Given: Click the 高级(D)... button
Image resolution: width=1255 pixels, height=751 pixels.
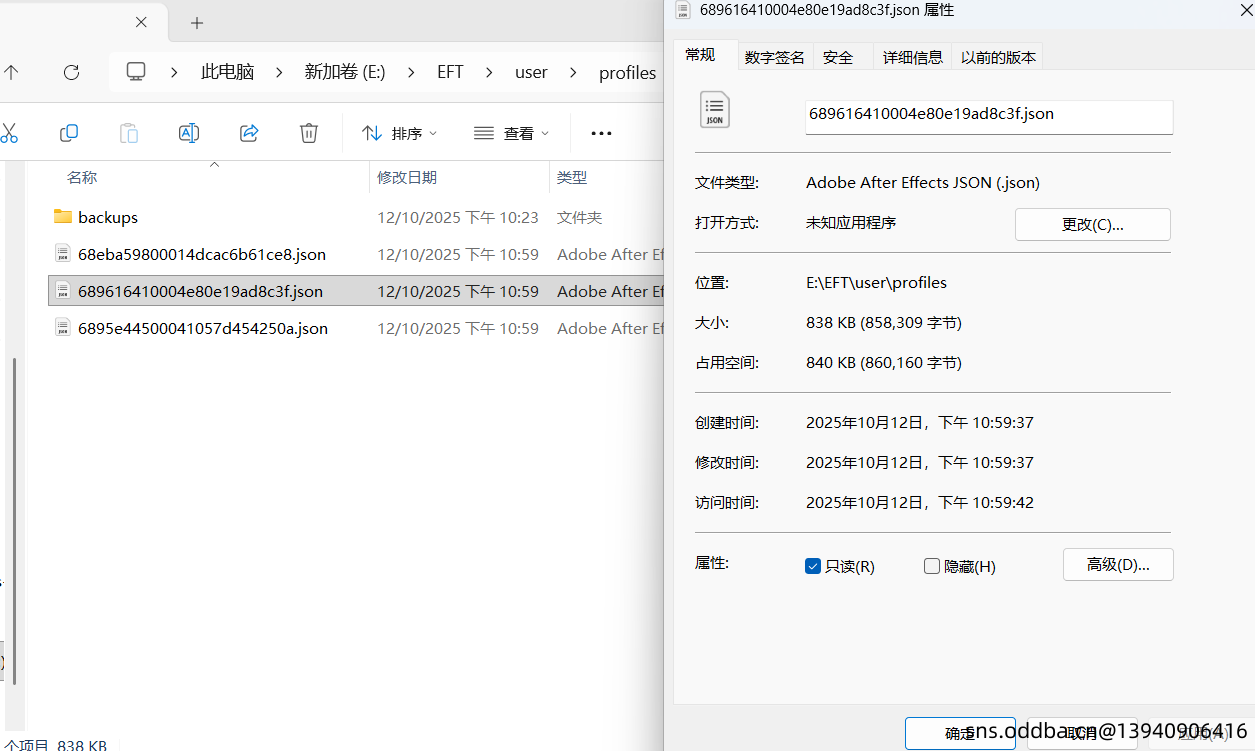Looking at the screenshot, I should point(1117,564).
